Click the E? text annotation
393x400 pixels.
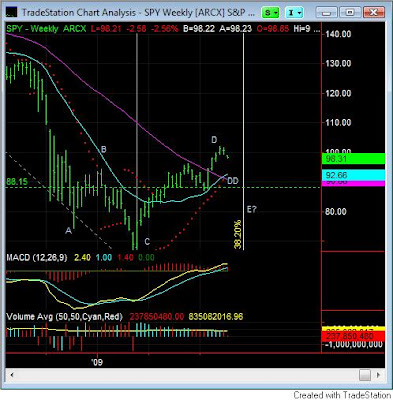pyautogui.click(x=252, y=209)
